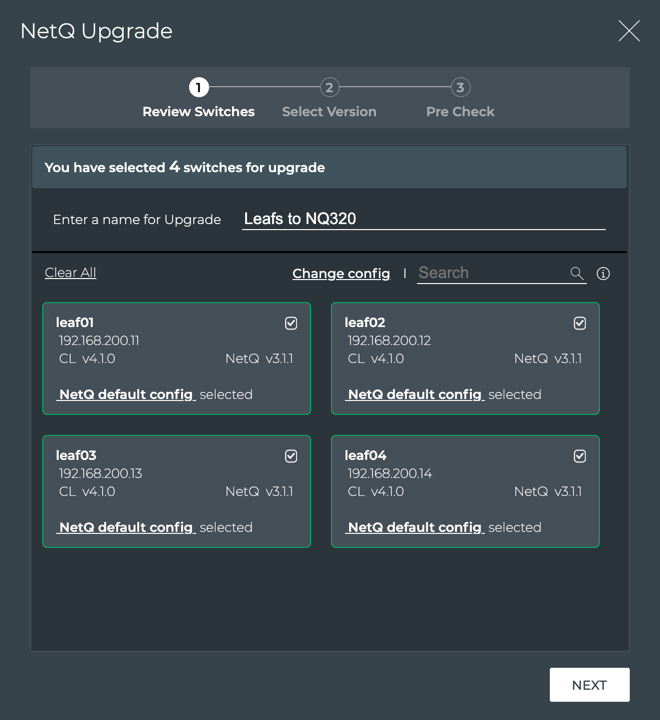The image size is (660, 720).
Task: Focus the Search switches field
Action: pyautogui.click(x=490, y=273)
